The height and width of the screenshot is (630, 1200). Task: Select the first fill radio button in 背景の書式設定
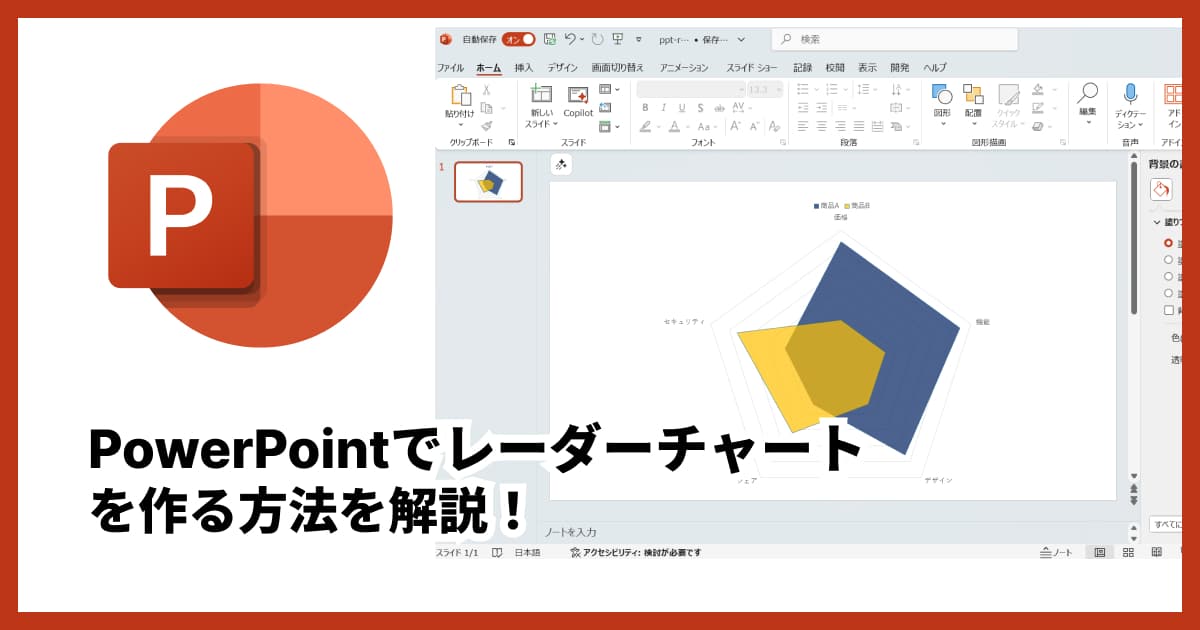click(x=1168, y=243)
